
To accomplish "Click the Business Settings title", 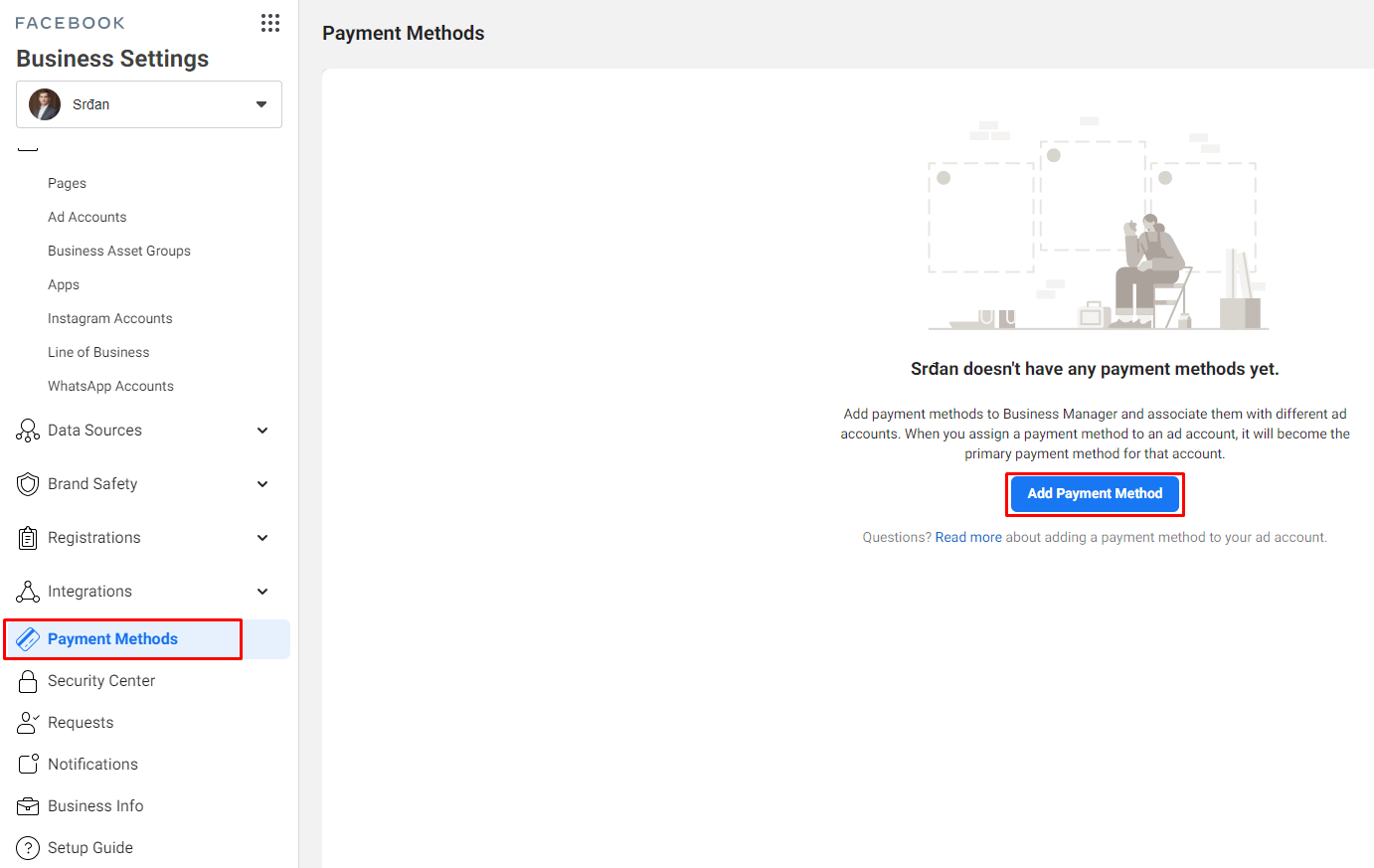I will (112, 59).
